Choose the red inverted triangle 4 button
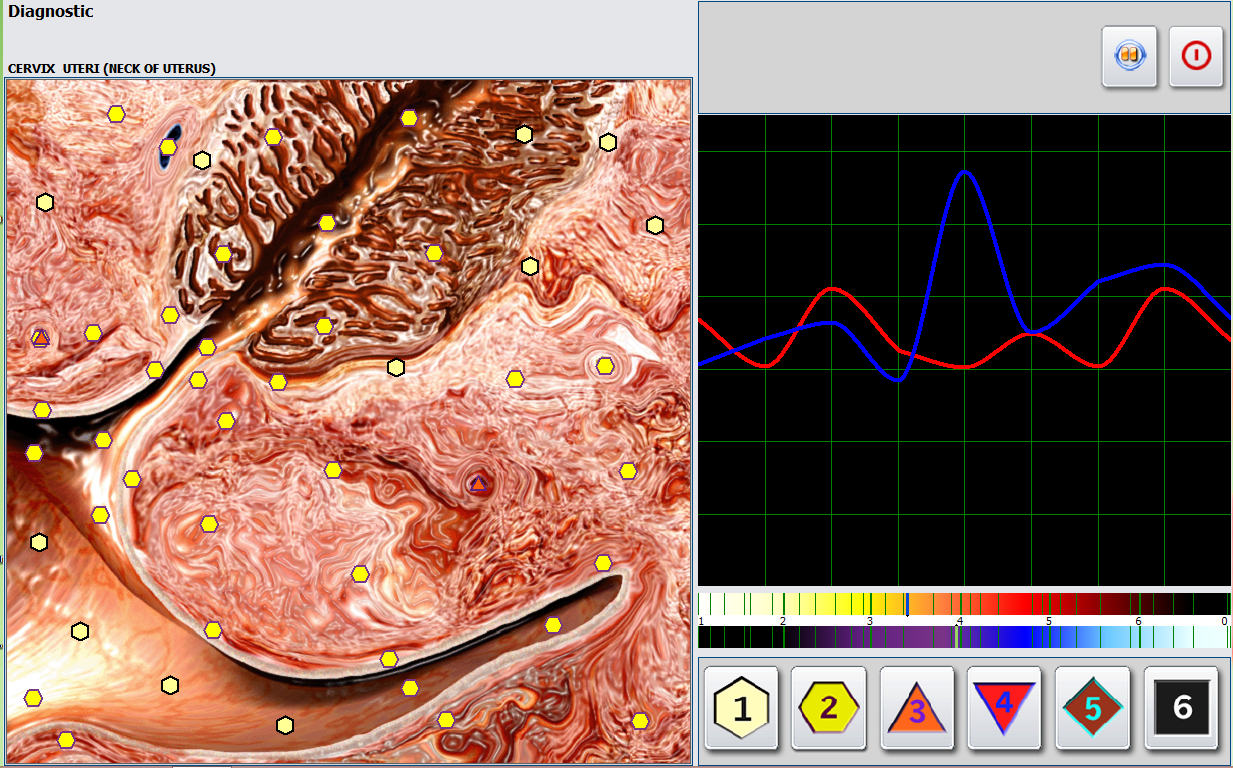 point(1005,706)
